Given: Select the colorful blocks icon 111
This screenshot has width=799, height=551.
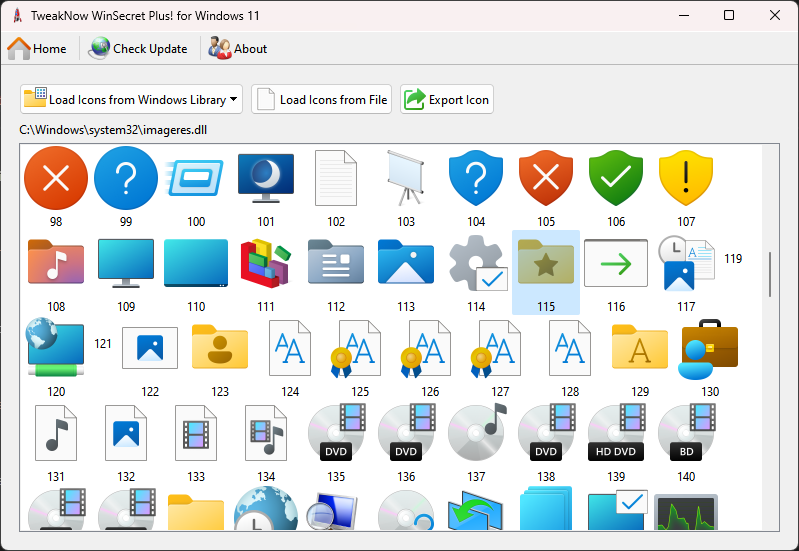Looking at the screenshot, I should (266, 264).
